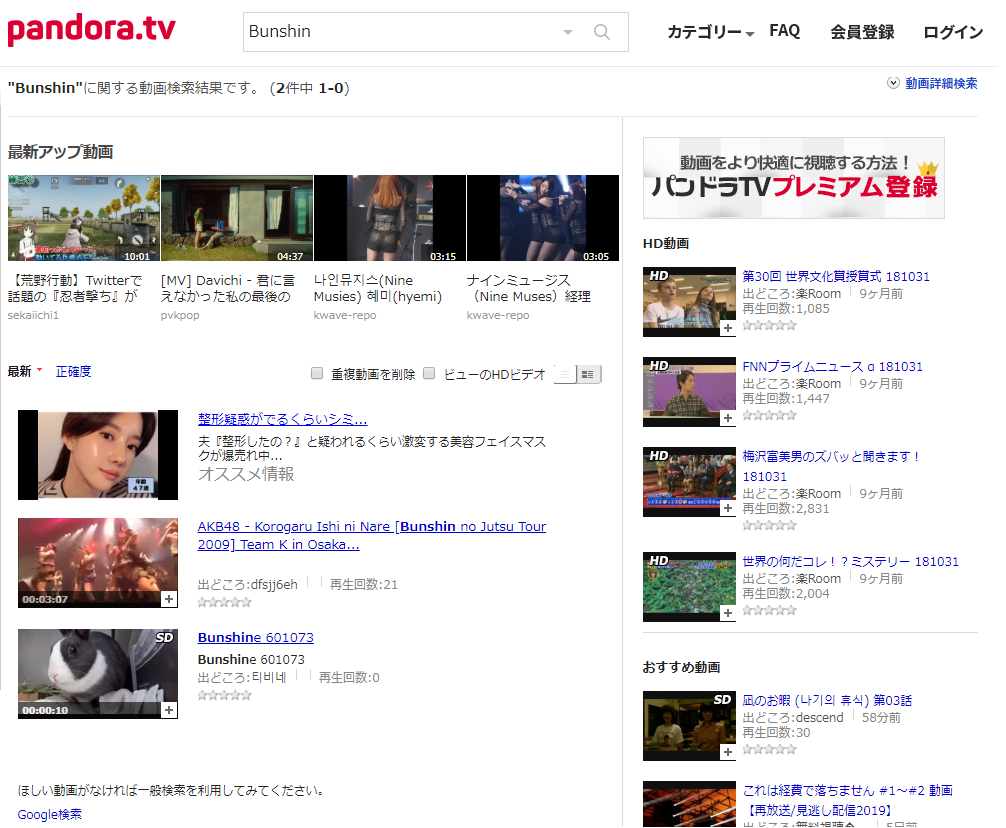This screenshot has width=1006, height=828.
Task: Play the 凪のお暇 SD thumbnail
Action: click(x=689, y=725)
